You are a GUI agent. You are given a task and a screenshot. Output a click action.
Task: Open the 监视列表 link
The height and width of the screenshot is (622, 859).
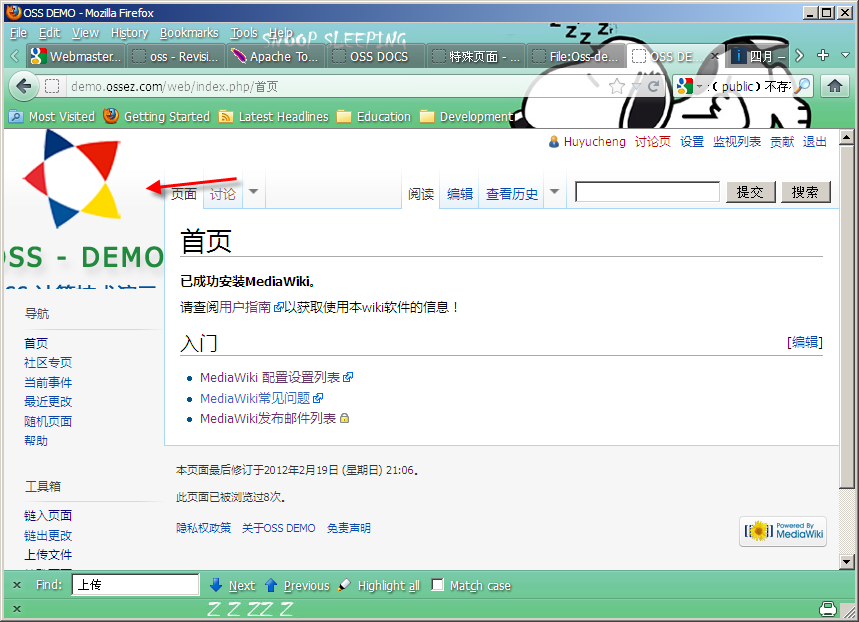click(737, 141)
